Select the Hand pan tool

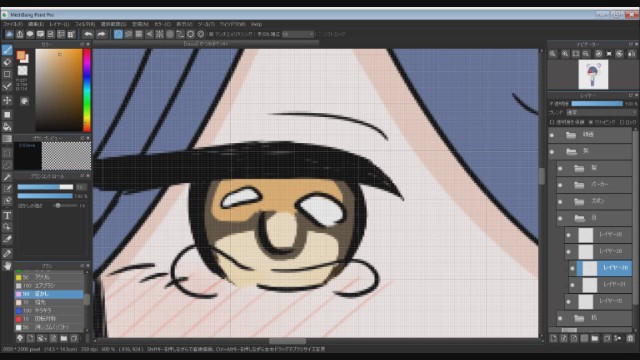pos(7,266)
